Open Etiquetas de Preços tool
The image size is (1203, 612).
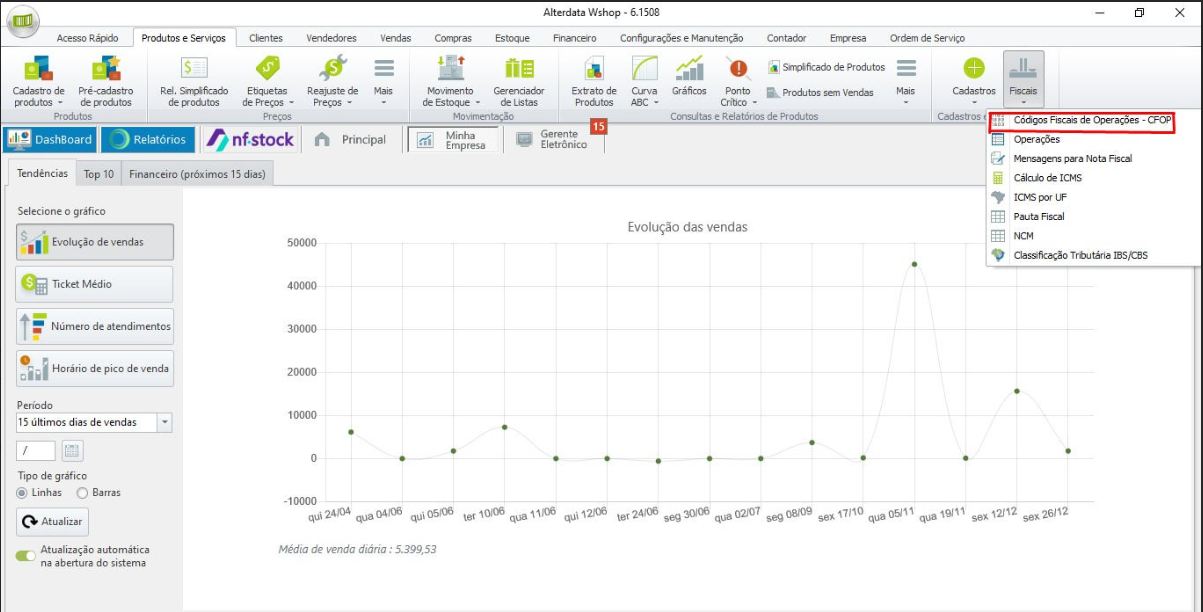click(x=267, y=68)
